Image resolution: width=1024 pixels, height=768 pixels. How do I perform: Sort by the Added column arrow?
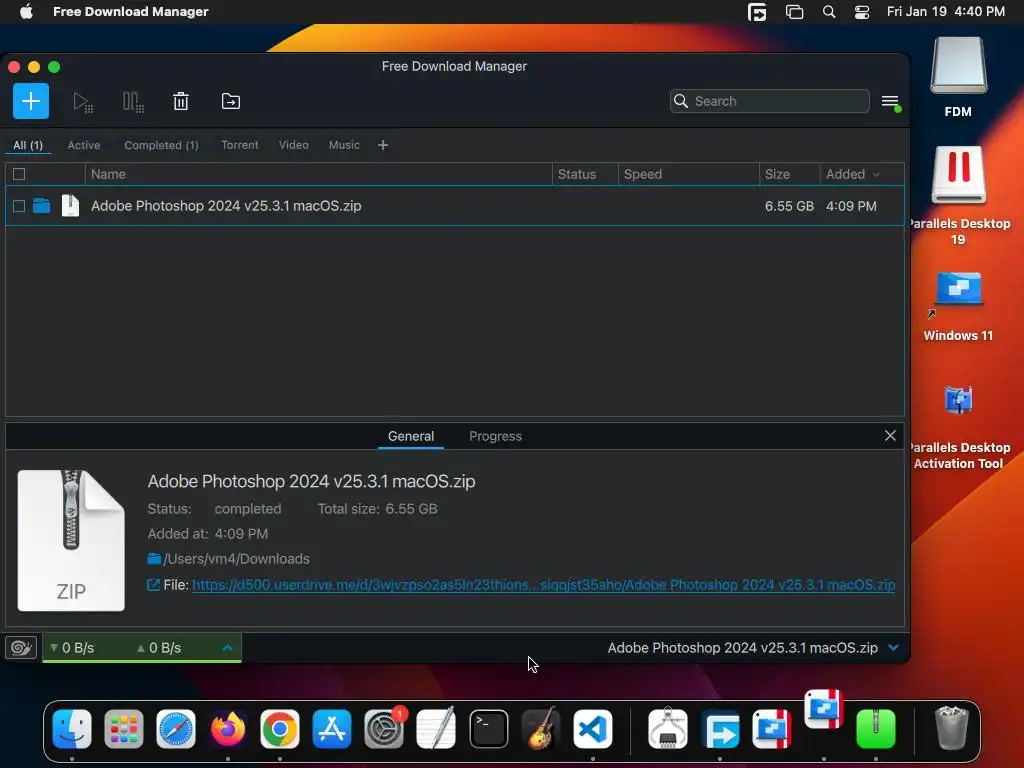click(876, 174)
